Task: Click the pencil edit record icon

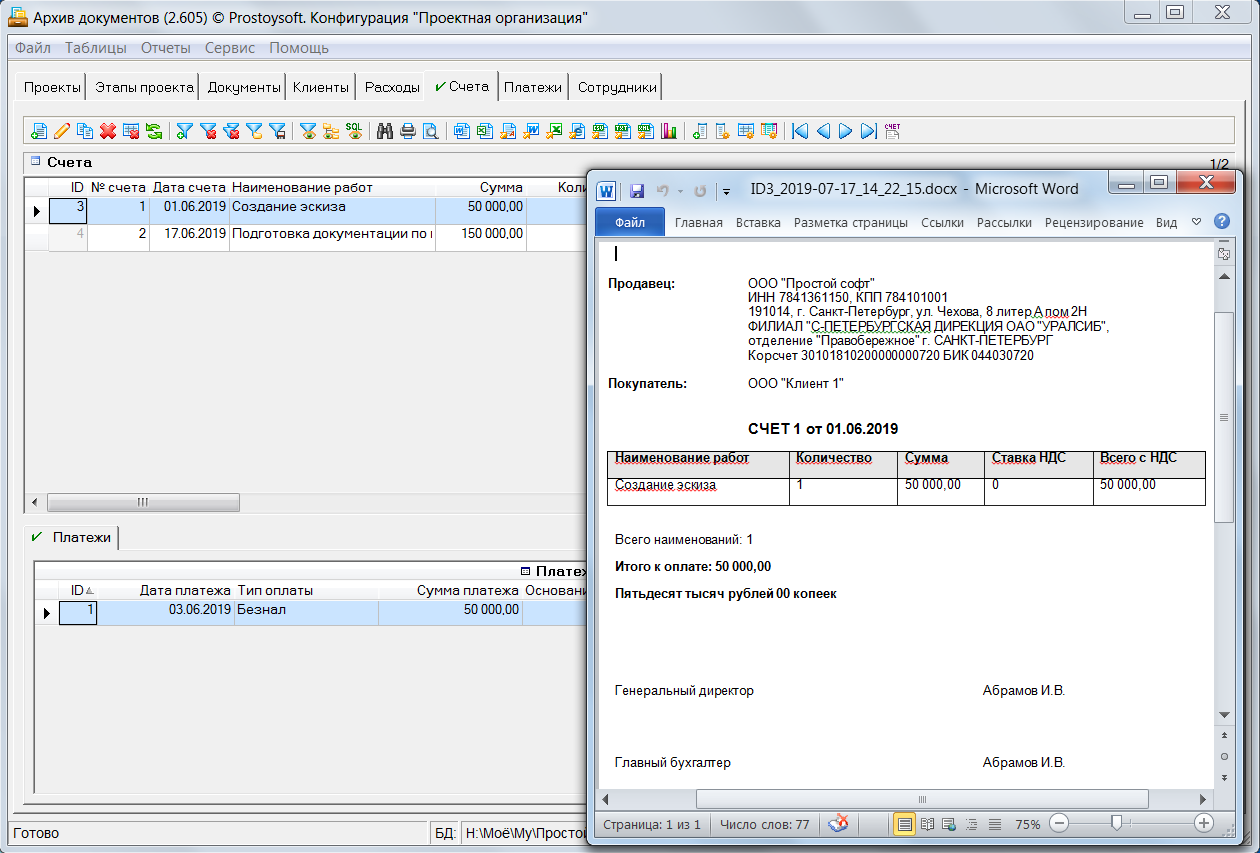Action: (62, 131)
